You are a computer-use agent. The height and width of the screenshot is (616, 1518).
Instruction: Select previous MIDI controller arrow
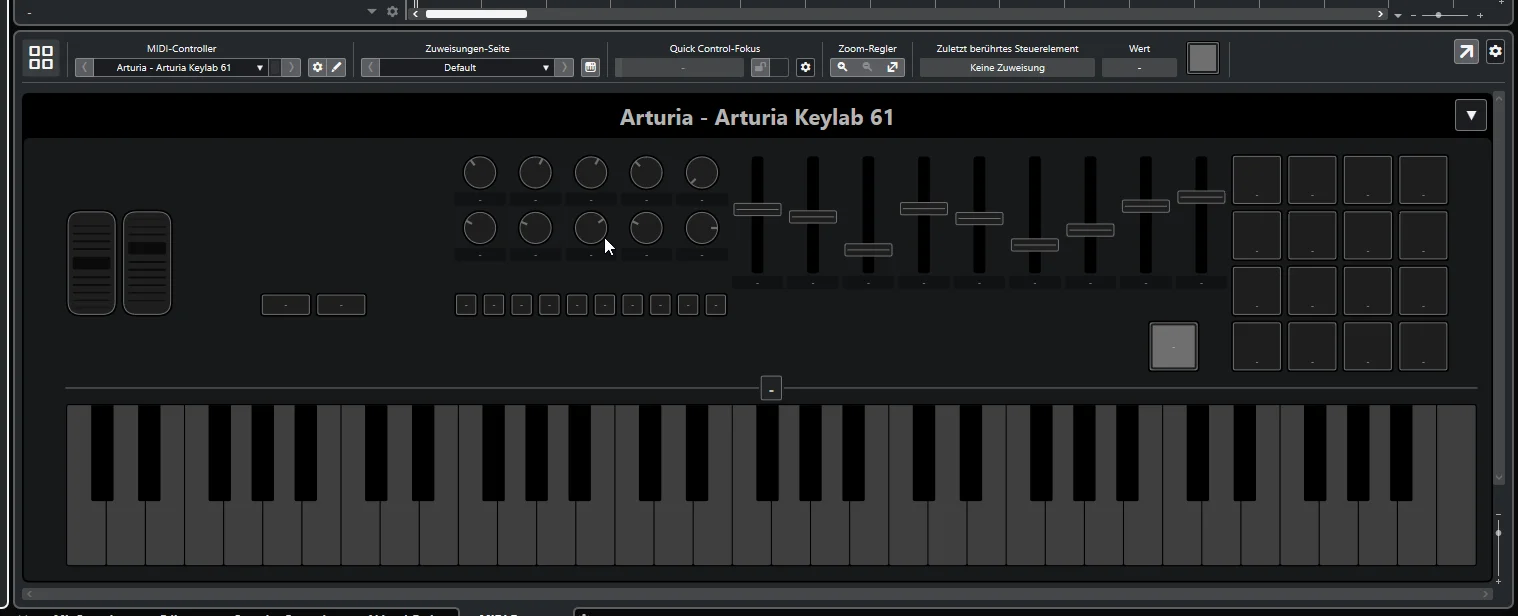(85, 67)
